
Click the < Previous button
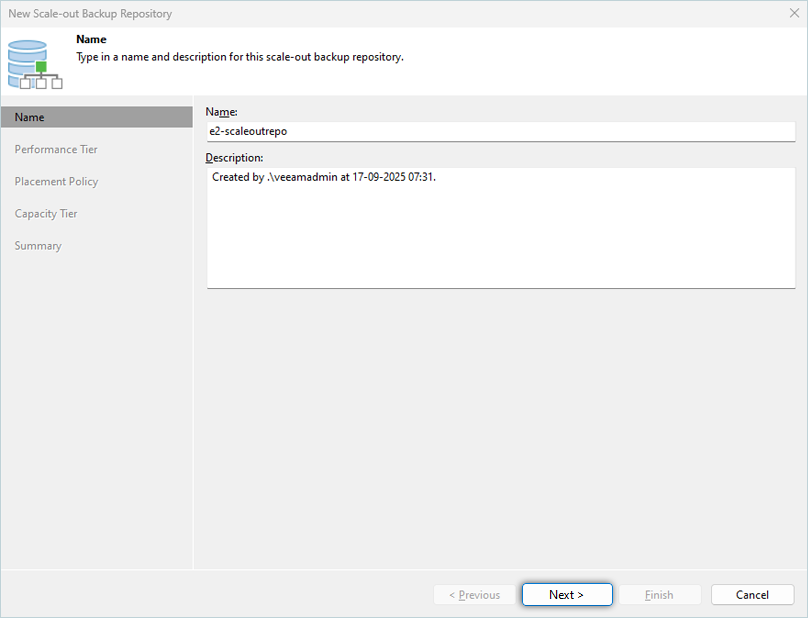[474, 595]
